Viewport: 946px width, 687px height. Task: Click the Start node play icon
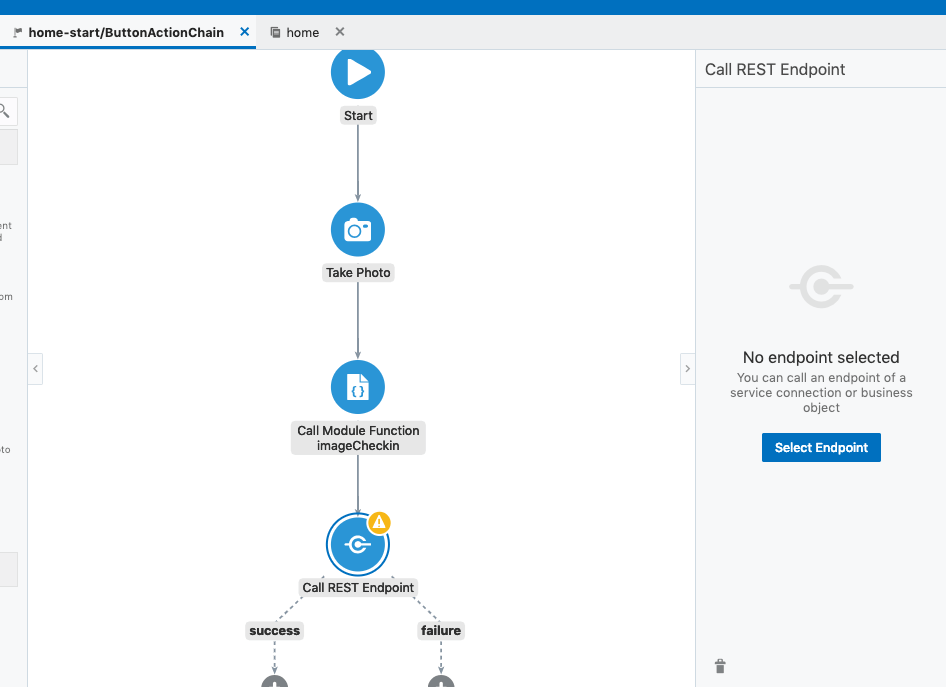tap(358, 72)
